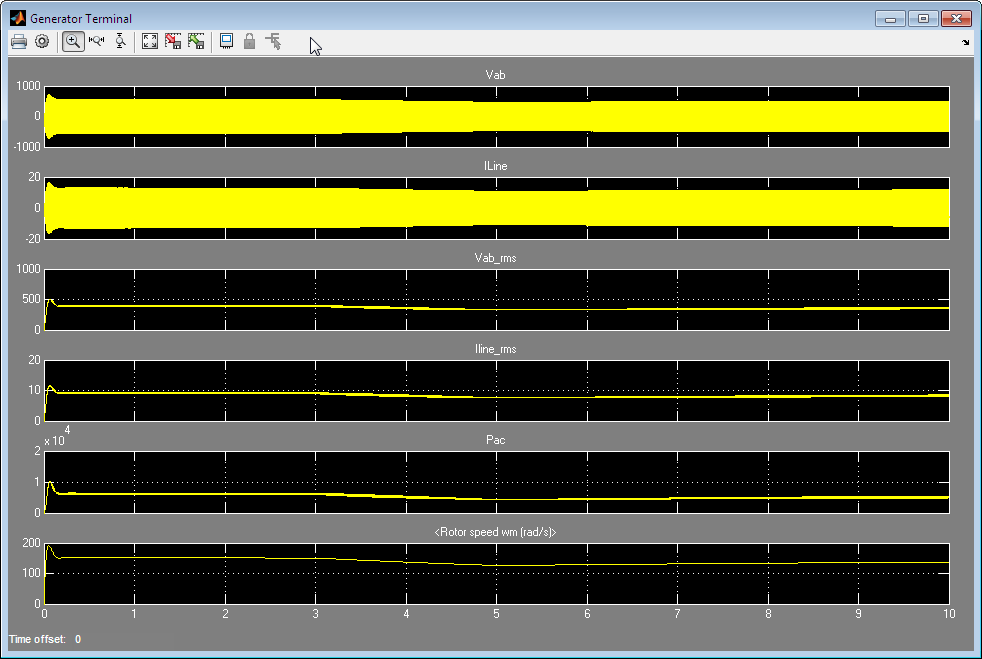Save current axes settings icon
This screenshot has height=659, width=982.
click(x=173, y=41)
